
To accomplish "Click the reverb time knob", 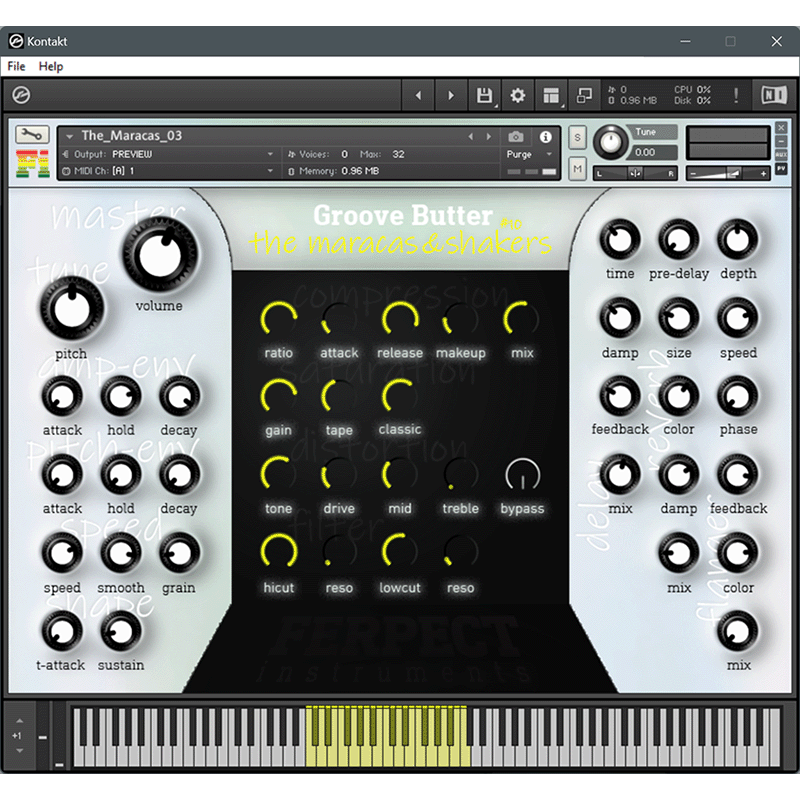I will pyautogui.click(x=620, y=239).
